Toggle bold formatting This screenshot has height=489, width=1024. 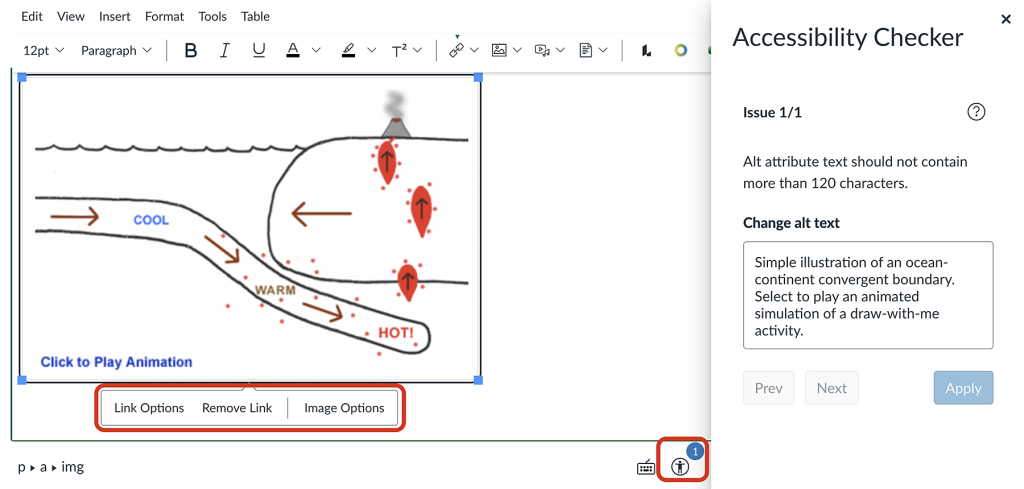coord(191,50)
